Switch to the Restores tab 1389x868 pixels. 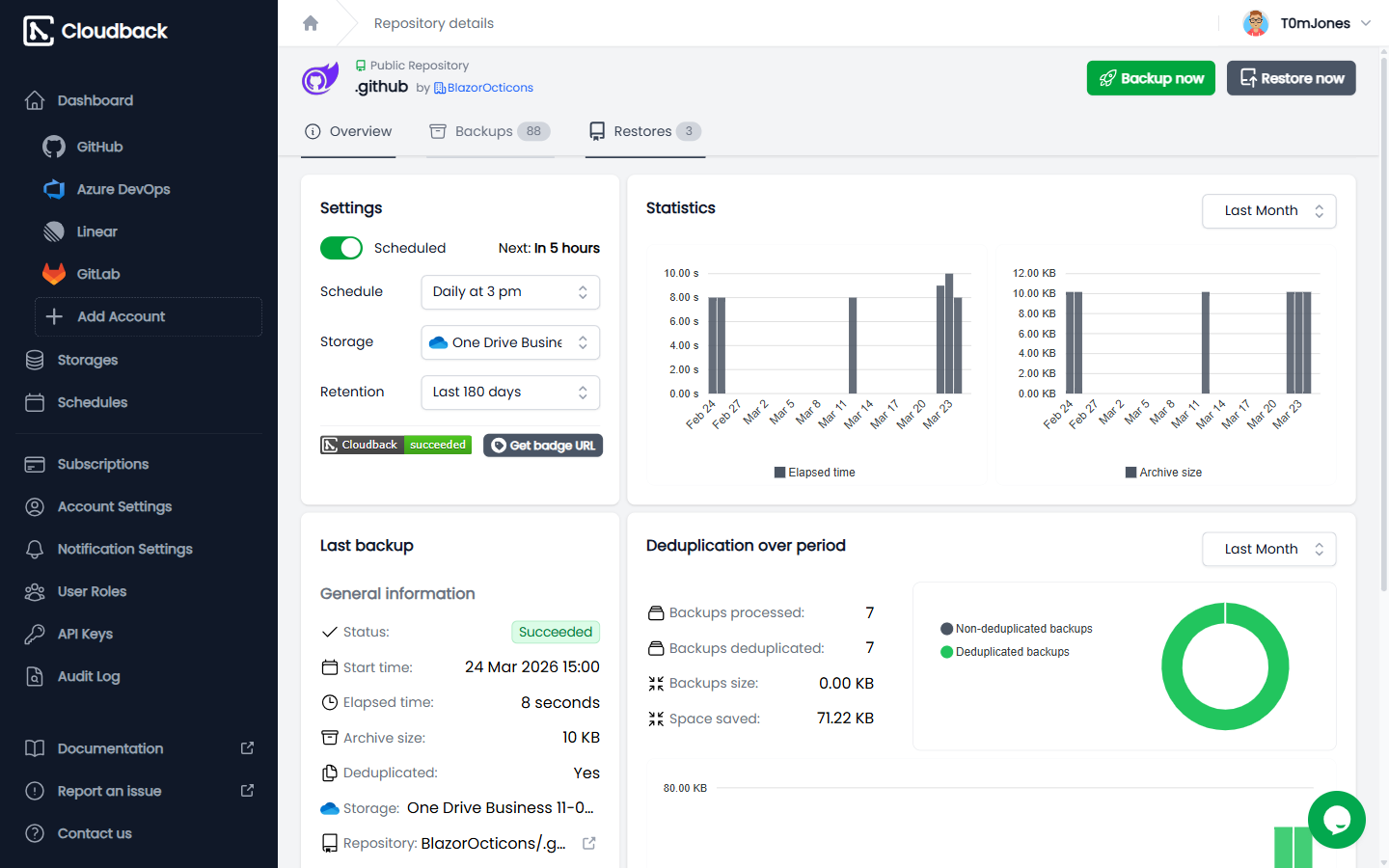pyautogui.click(x=645, y=132)
